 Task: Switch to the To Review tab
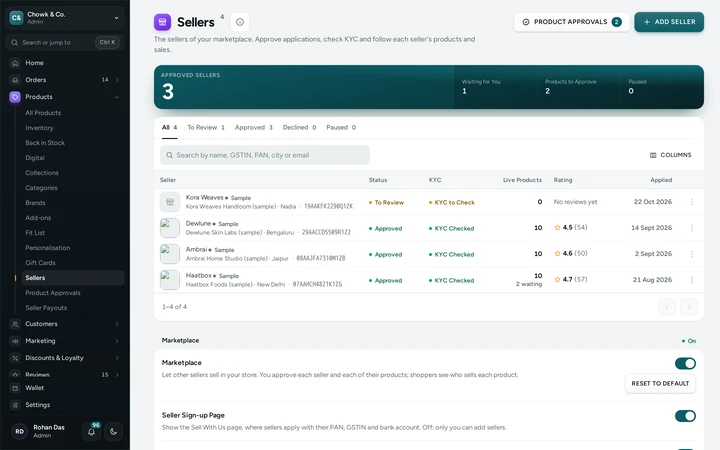[x=206, y=128]
